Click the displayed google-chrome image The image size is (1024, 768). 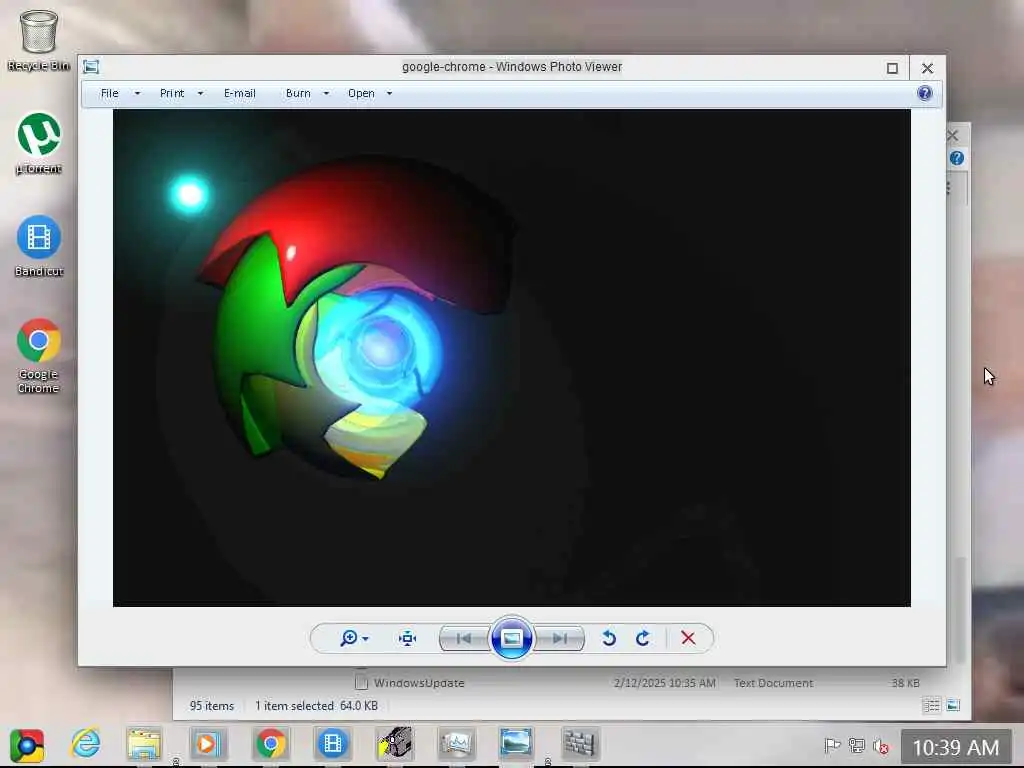click(511, 358)
